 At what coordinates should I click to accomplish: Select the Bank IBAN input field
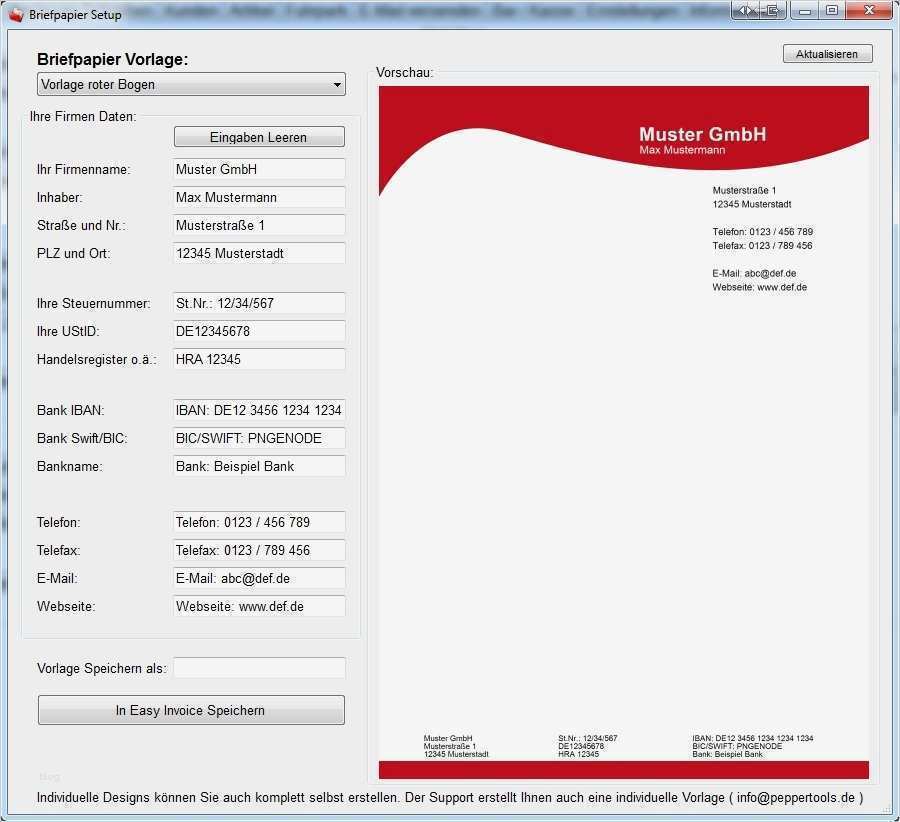[x=258, y=410]
